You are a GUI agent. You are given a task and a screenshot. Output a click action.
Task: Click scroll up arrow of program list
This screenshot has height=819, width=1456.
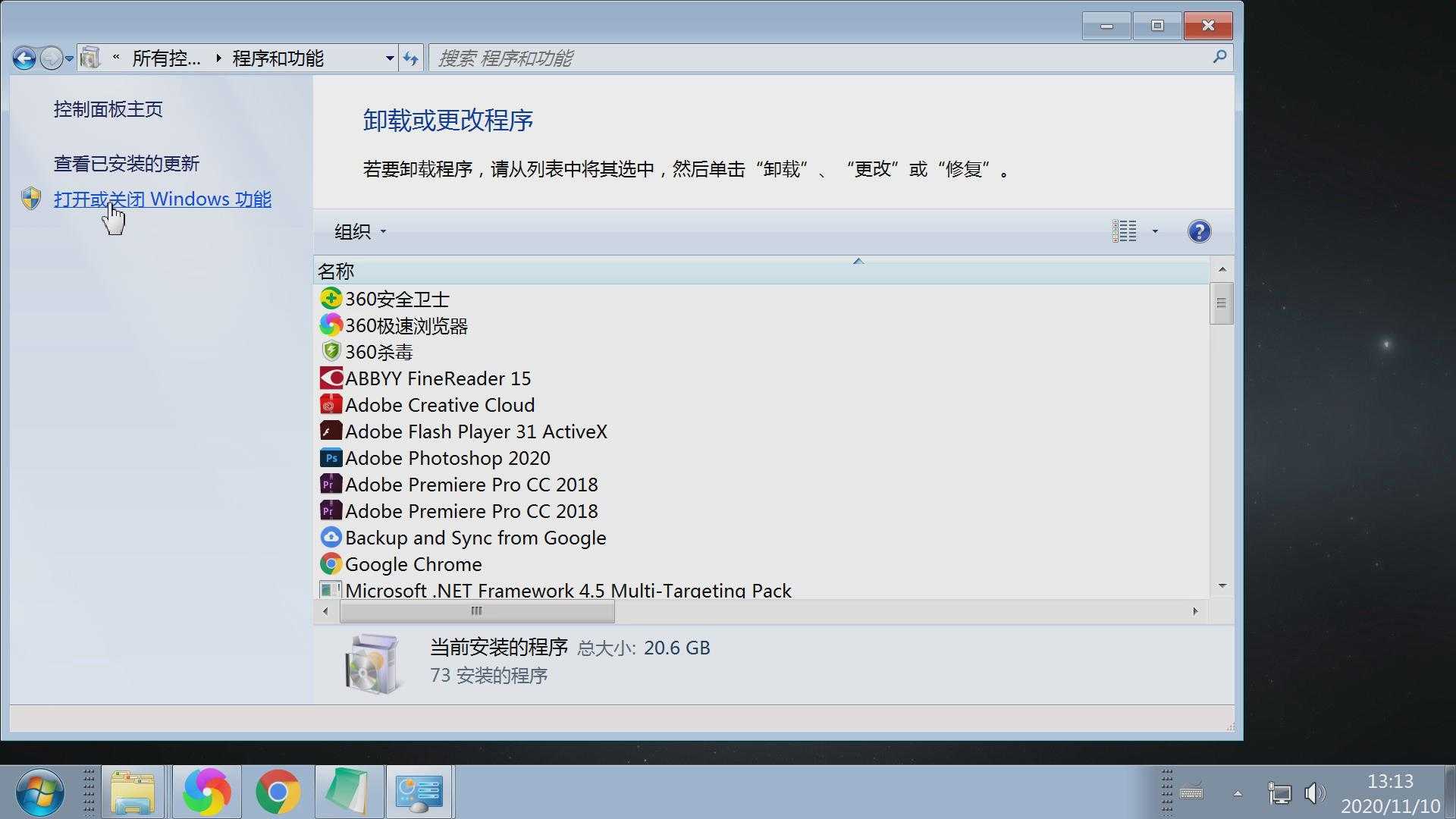(x=1222, y=270)
